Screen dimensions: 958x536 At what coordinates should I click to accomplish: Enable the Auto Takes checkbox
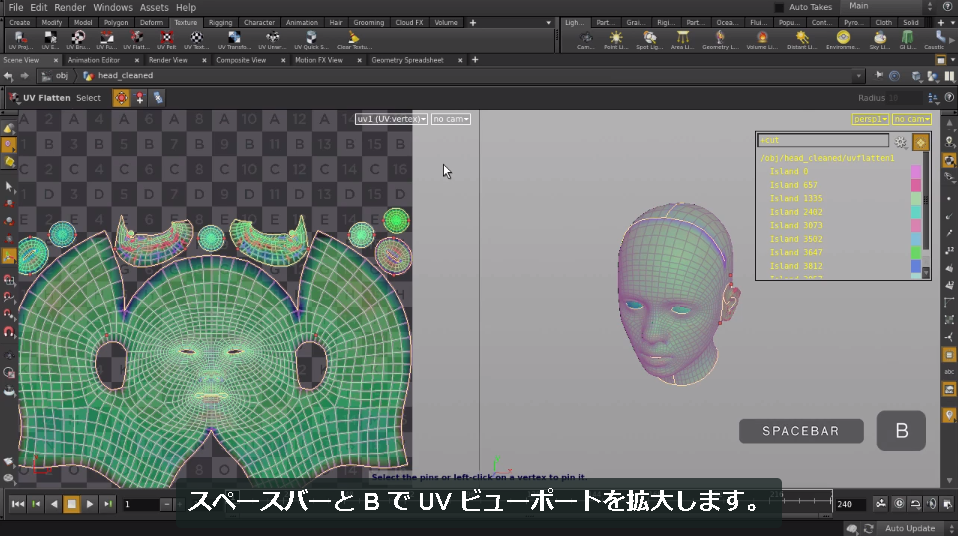779,7
